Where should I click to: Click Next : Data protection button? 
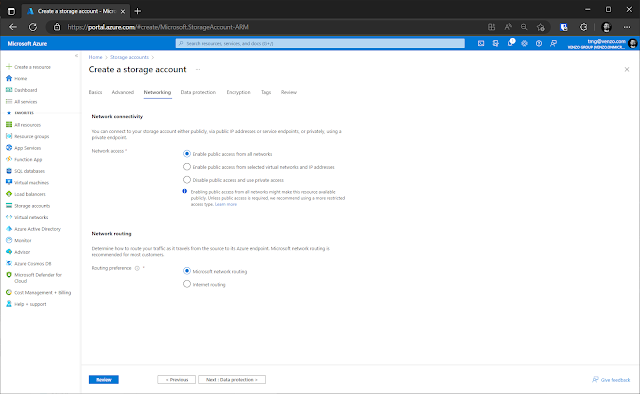click(232, 380)
